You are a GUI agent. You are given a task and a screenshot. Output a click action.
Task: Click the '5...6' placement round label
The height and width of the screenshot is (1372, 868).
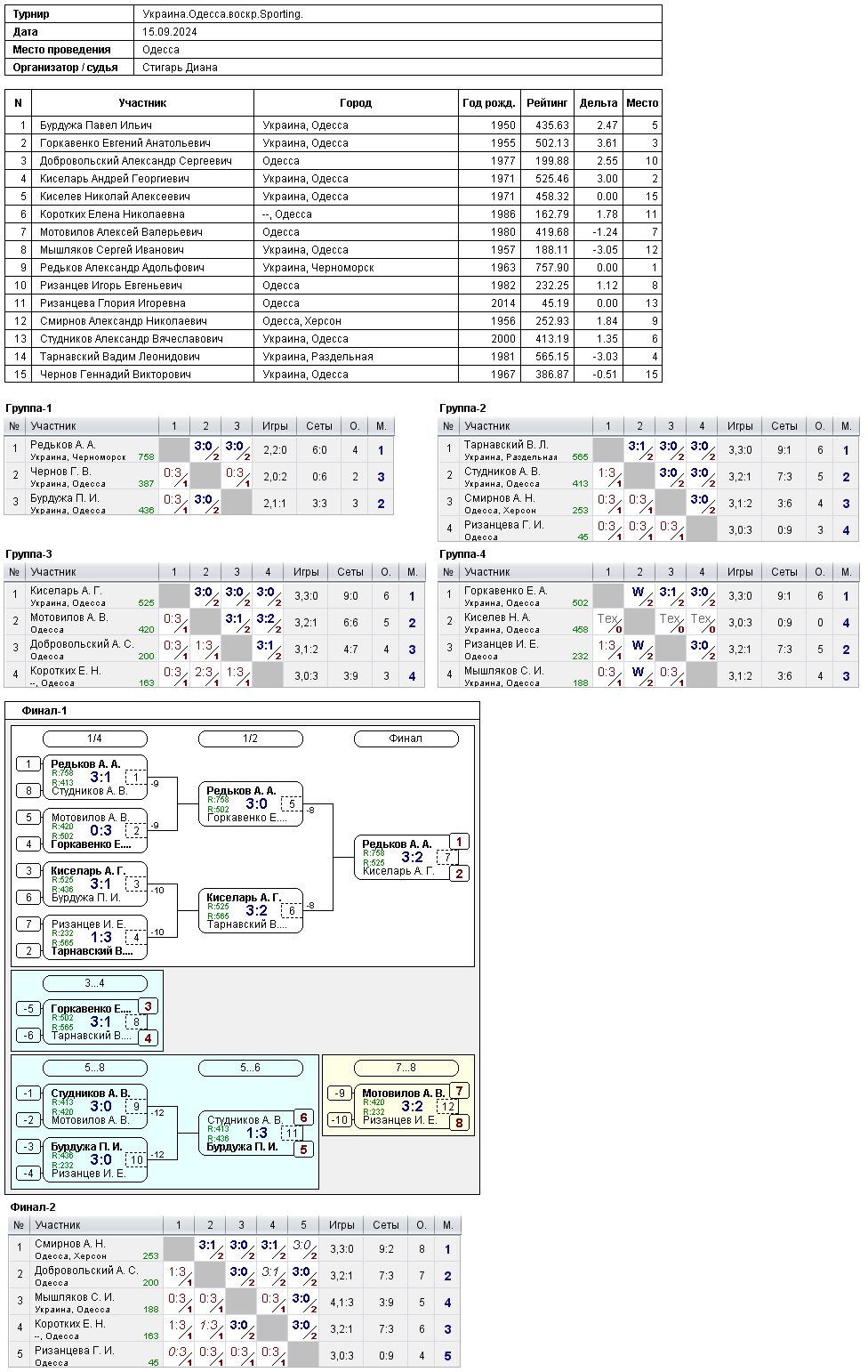[x=250, y=1068]
